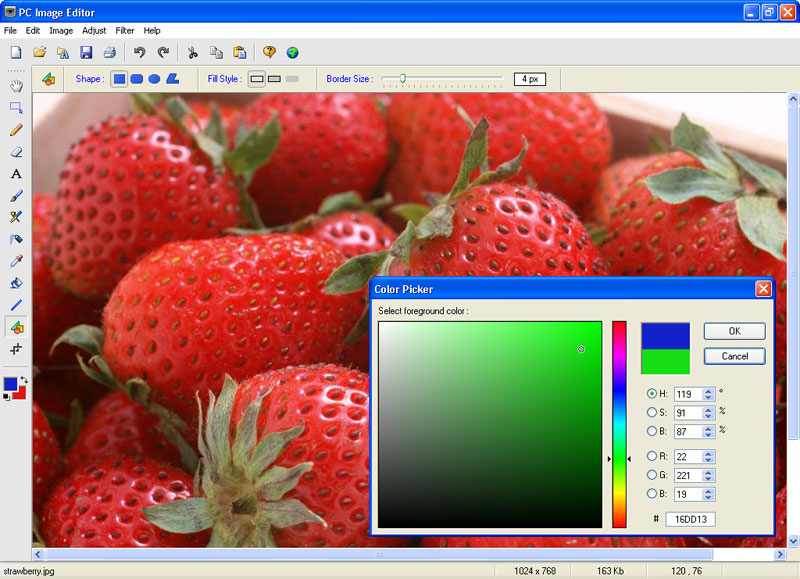Click the Save floppy disk icon
Image resolution: width=800 pixels, height=579 pixels.
86,52
